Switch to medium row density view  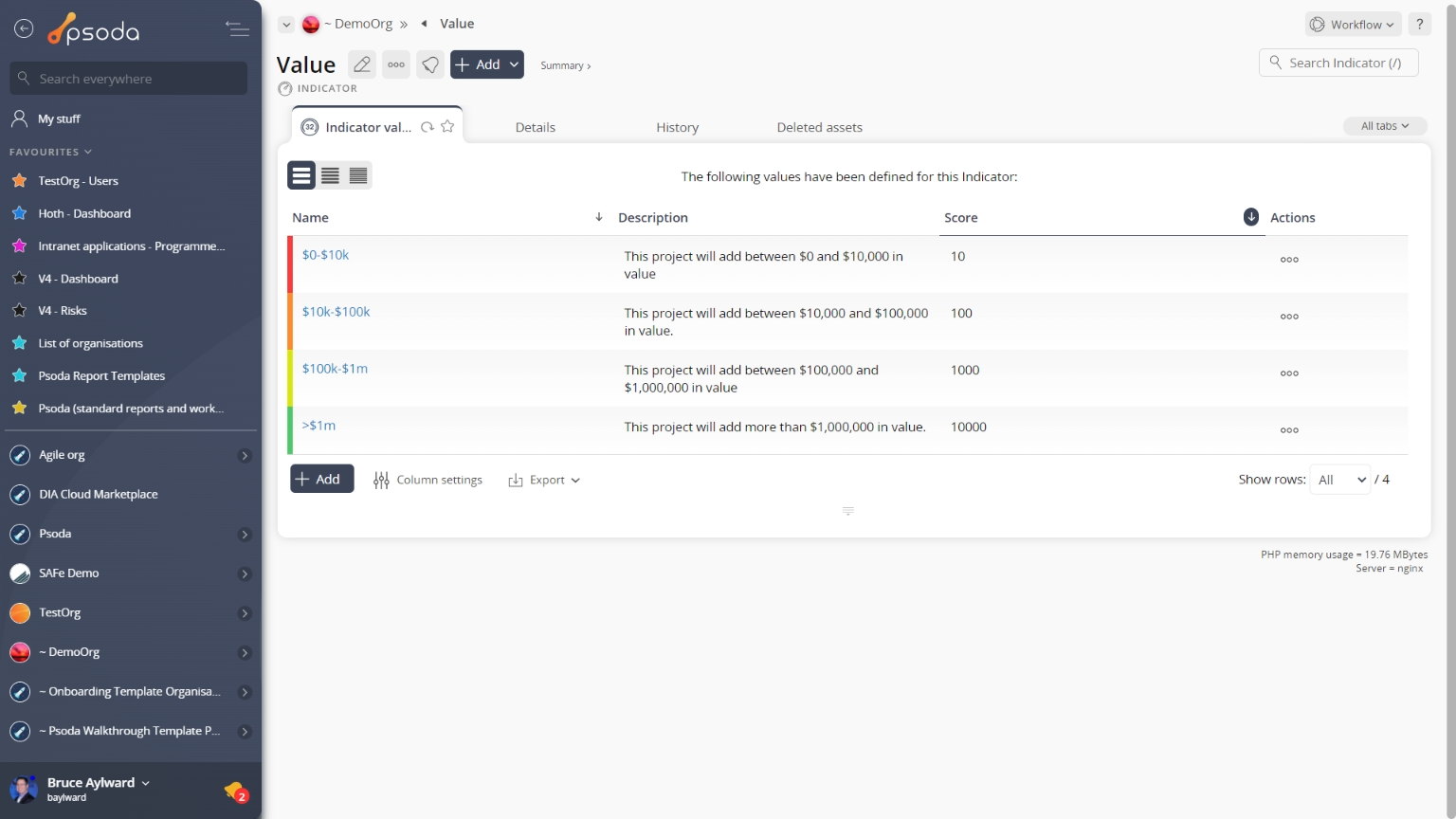330,175
